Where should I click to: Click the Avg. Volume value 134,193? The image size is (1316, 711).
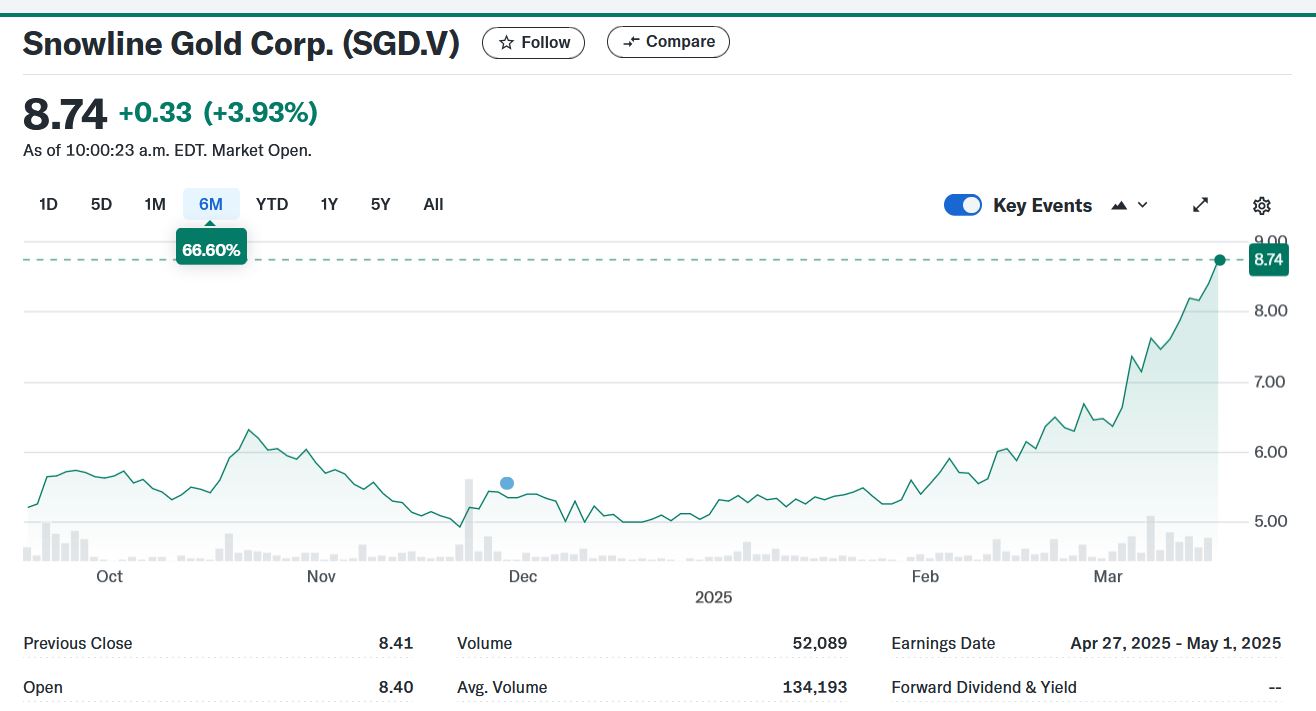click(x=815, y=687)
